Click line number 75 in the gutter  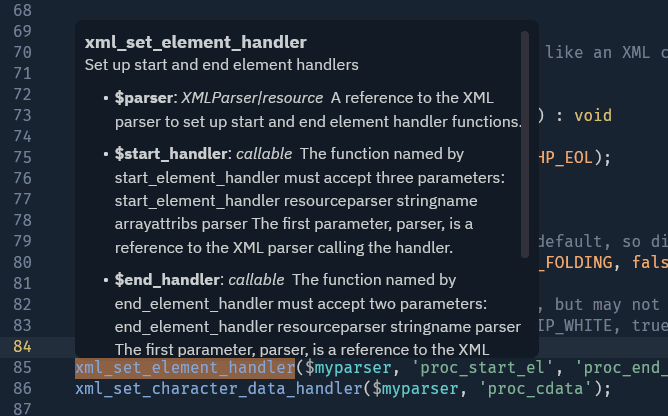point(22,157)
